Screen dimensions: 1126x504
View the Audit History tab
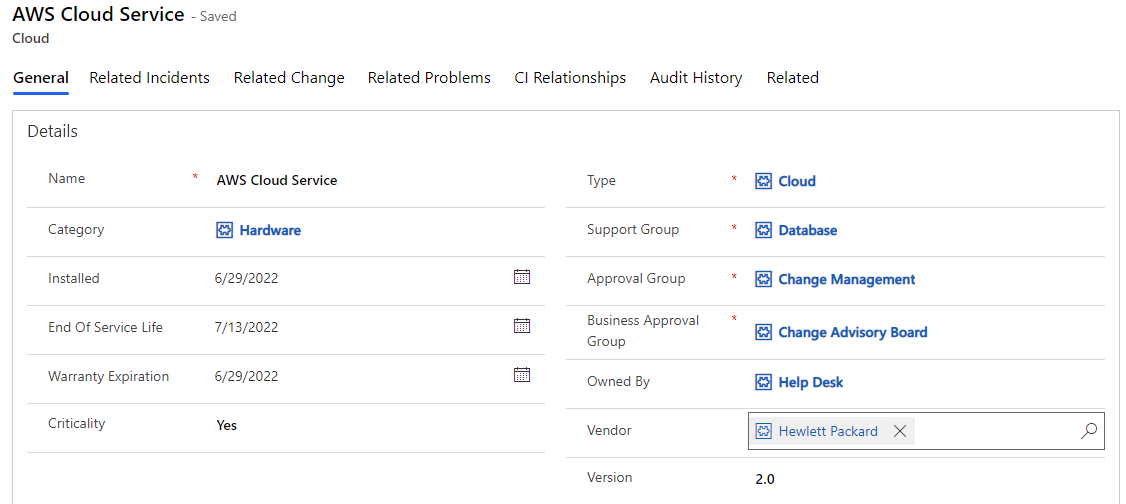pyautogui.click(x=696, y=78)
